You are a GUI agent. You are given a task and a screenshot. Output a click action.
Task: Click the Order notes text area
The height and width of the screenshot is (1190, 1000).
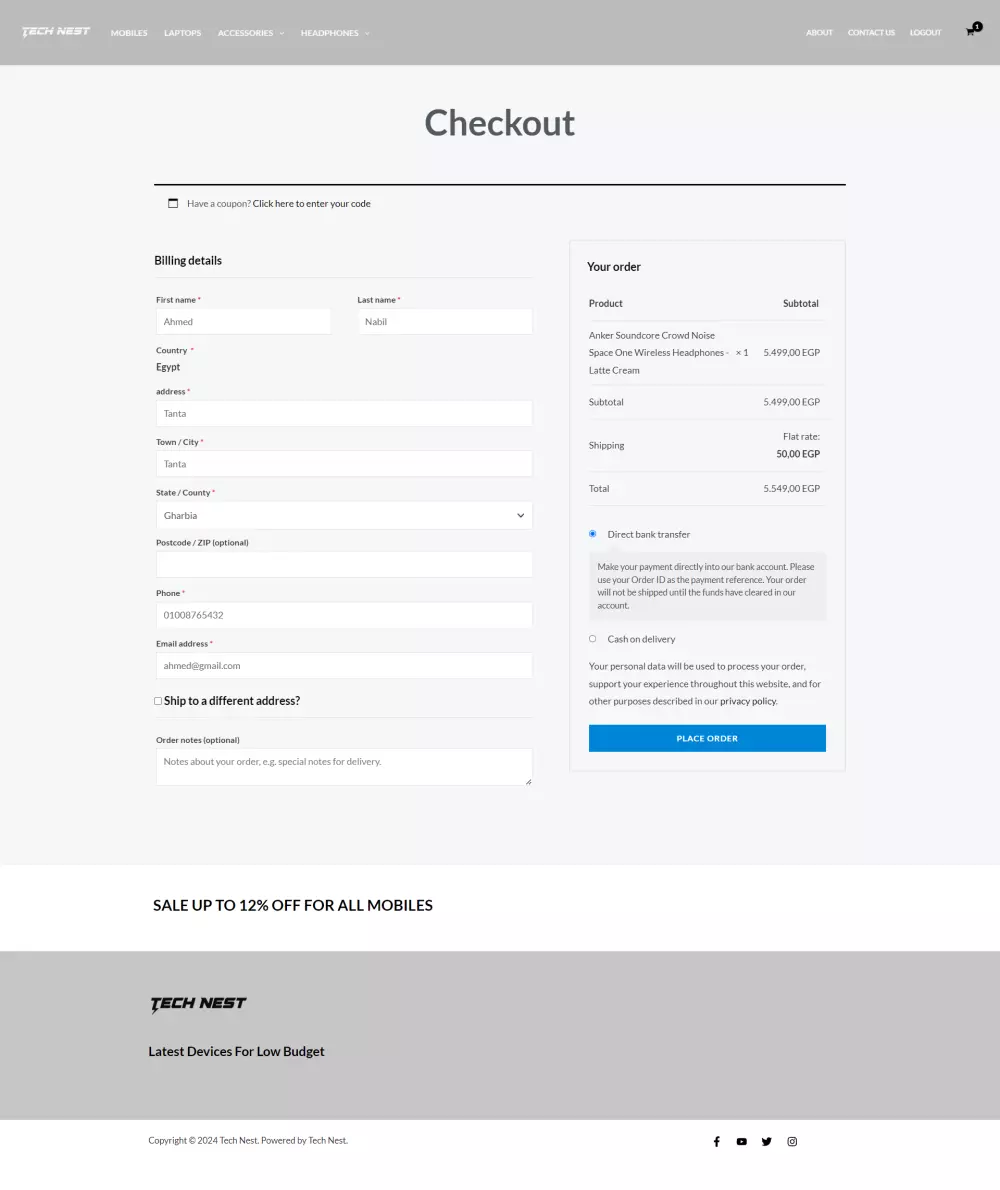[344, 766]
